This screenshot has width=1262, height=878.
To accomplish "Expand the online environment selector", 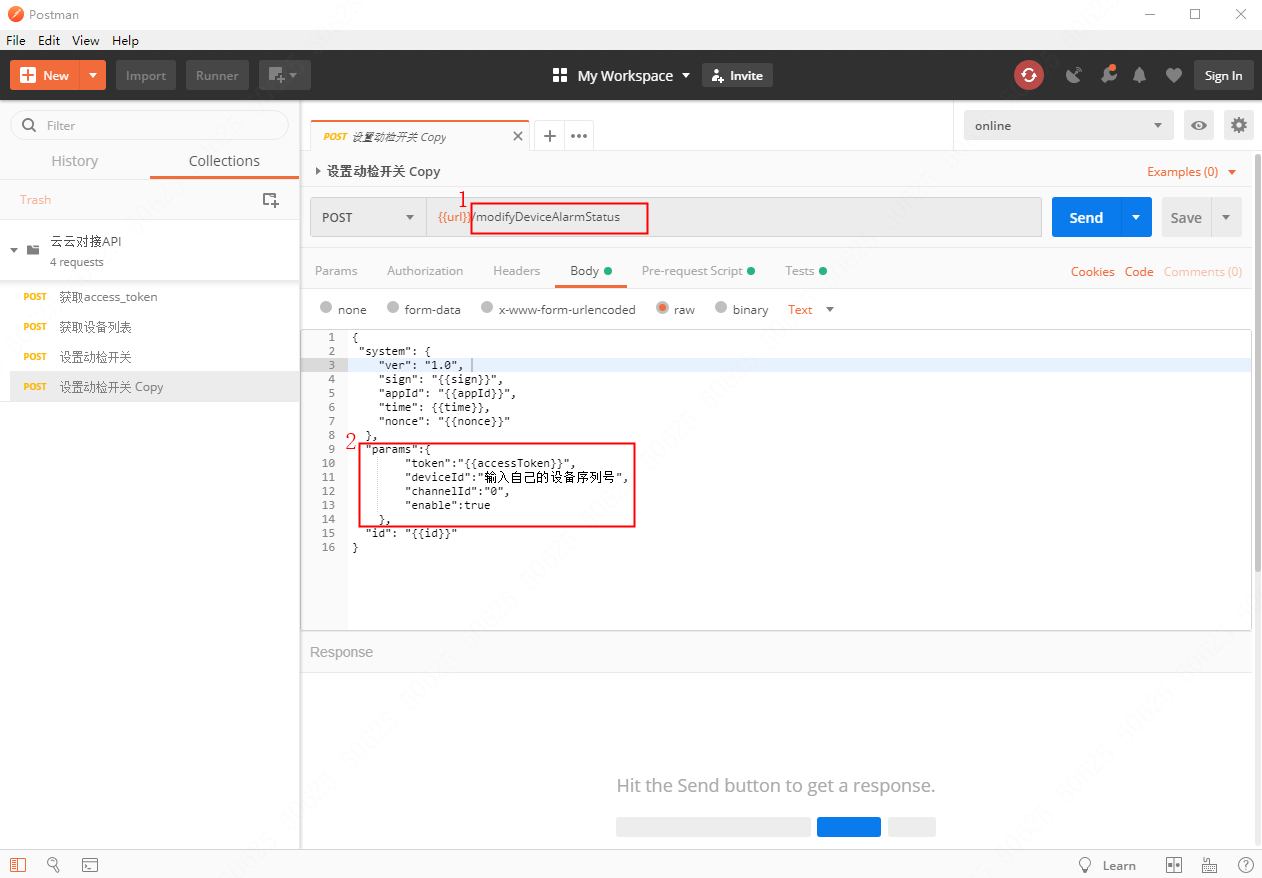I will [1068, 126].
